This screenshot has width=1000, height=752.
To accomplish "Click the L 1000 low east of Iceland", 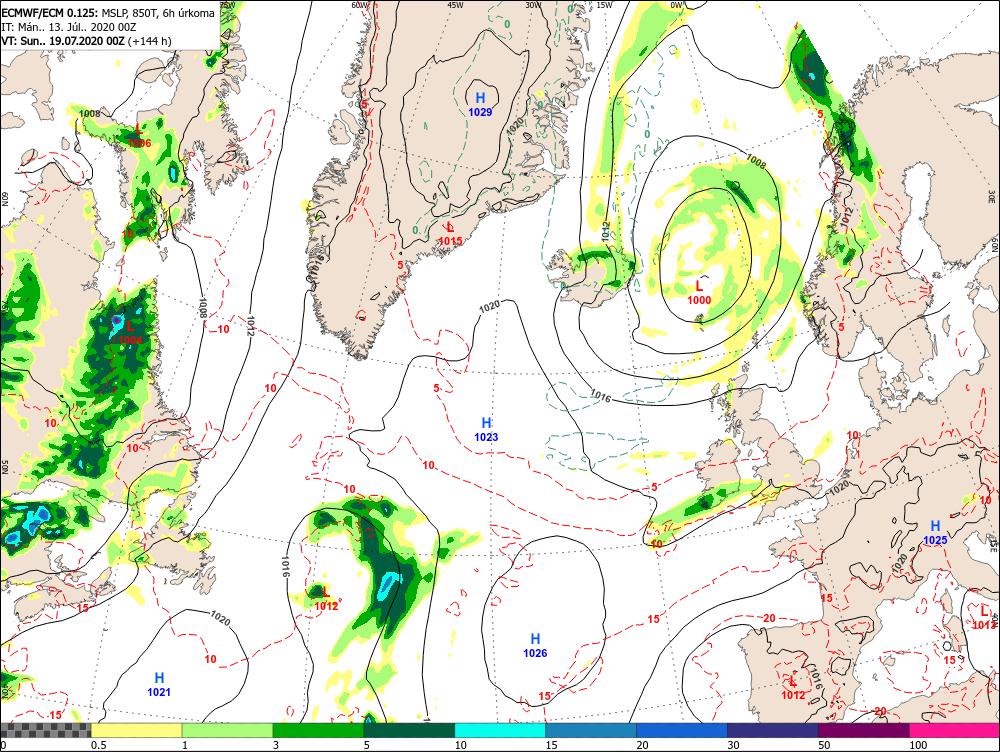I will tap(699, 293).
